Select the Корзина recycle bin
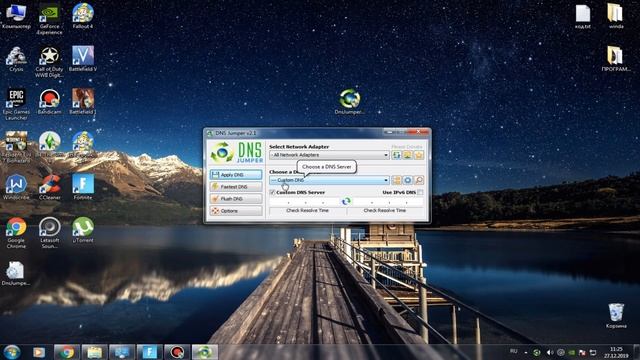 point(616,316)
